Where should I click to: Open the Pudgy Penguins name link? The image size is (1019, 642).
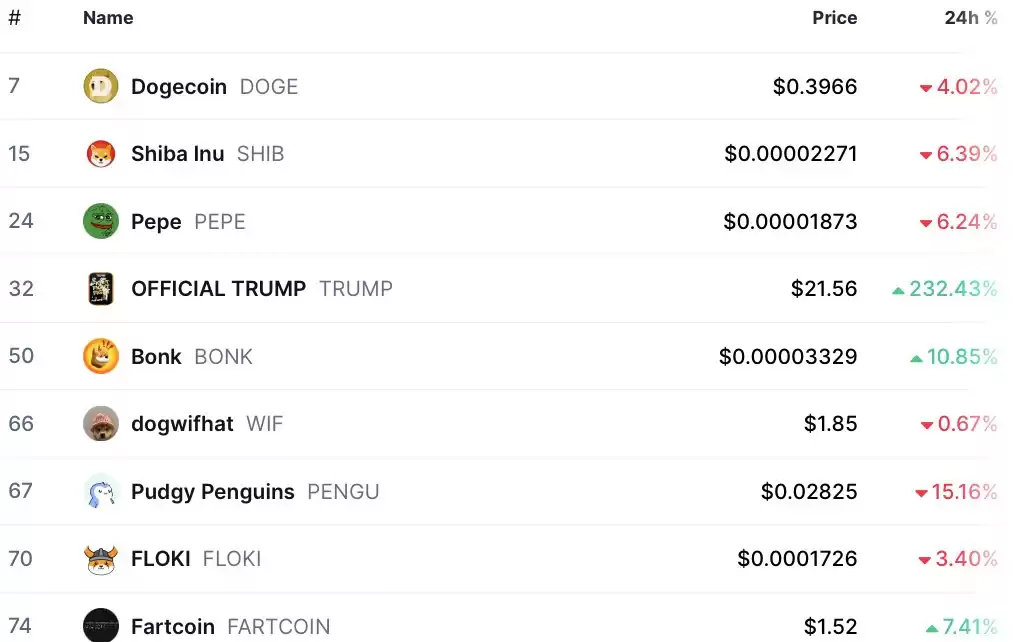click(213, 492)
